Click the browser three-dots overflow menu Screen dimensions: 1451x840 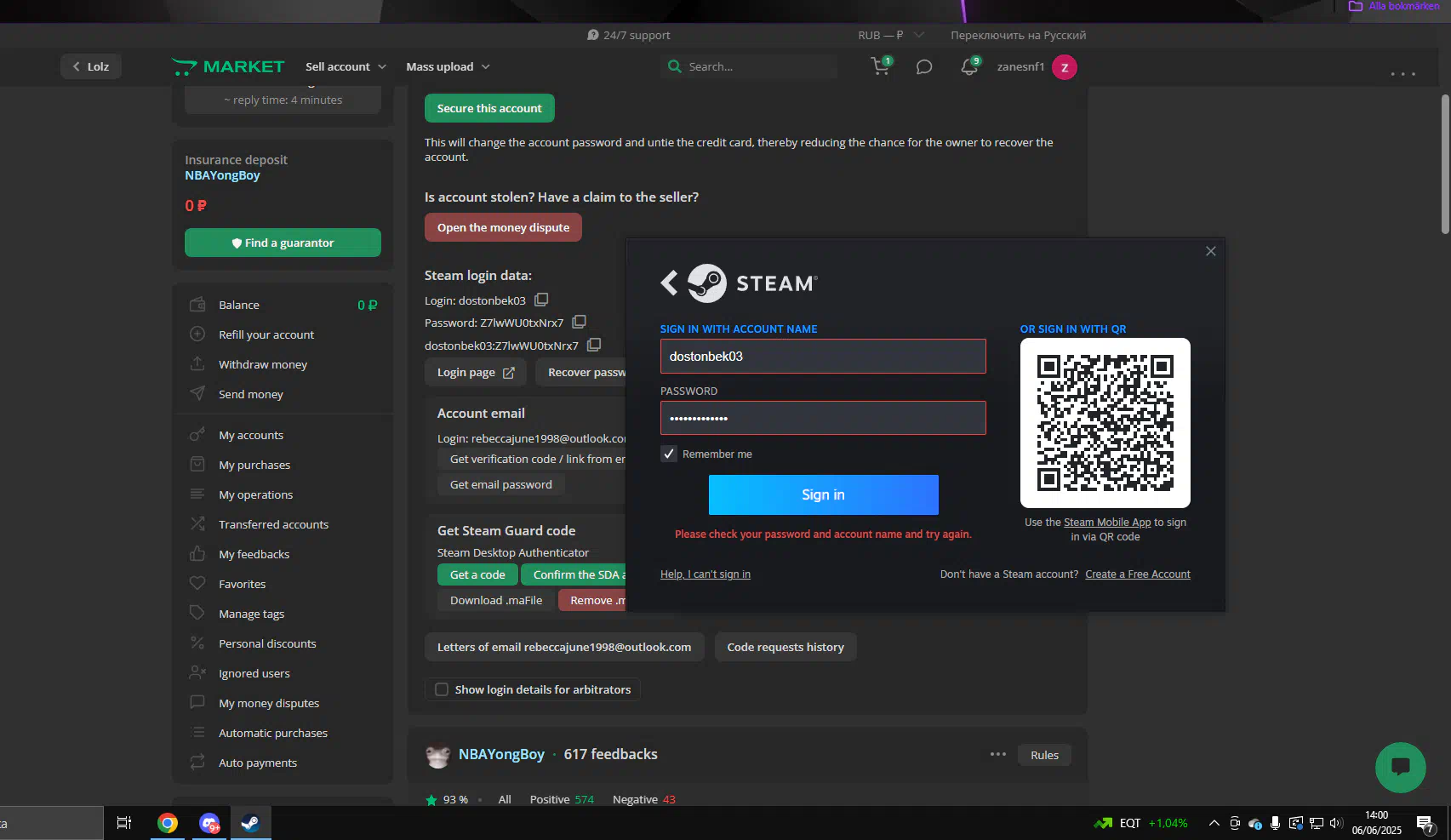tap(1402, 74)
